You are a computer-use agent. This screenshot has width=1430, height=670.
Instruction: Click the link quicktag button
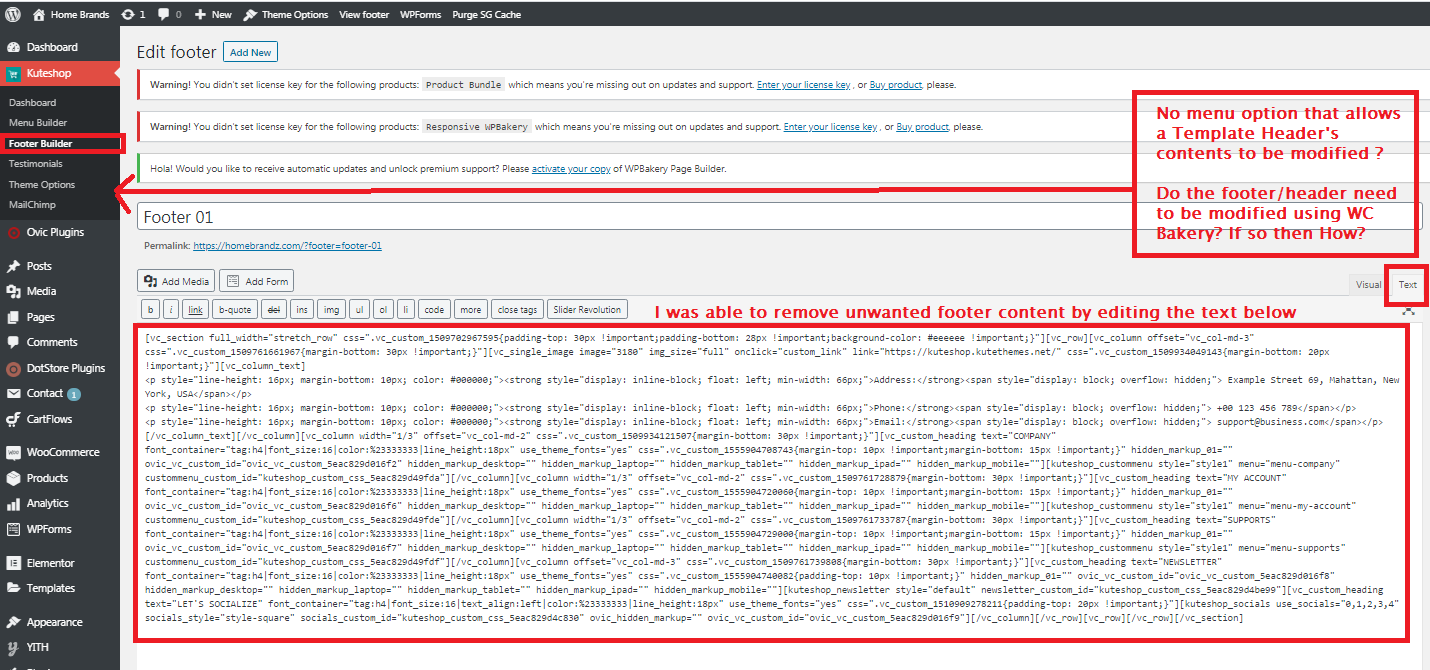click(196, 310)
